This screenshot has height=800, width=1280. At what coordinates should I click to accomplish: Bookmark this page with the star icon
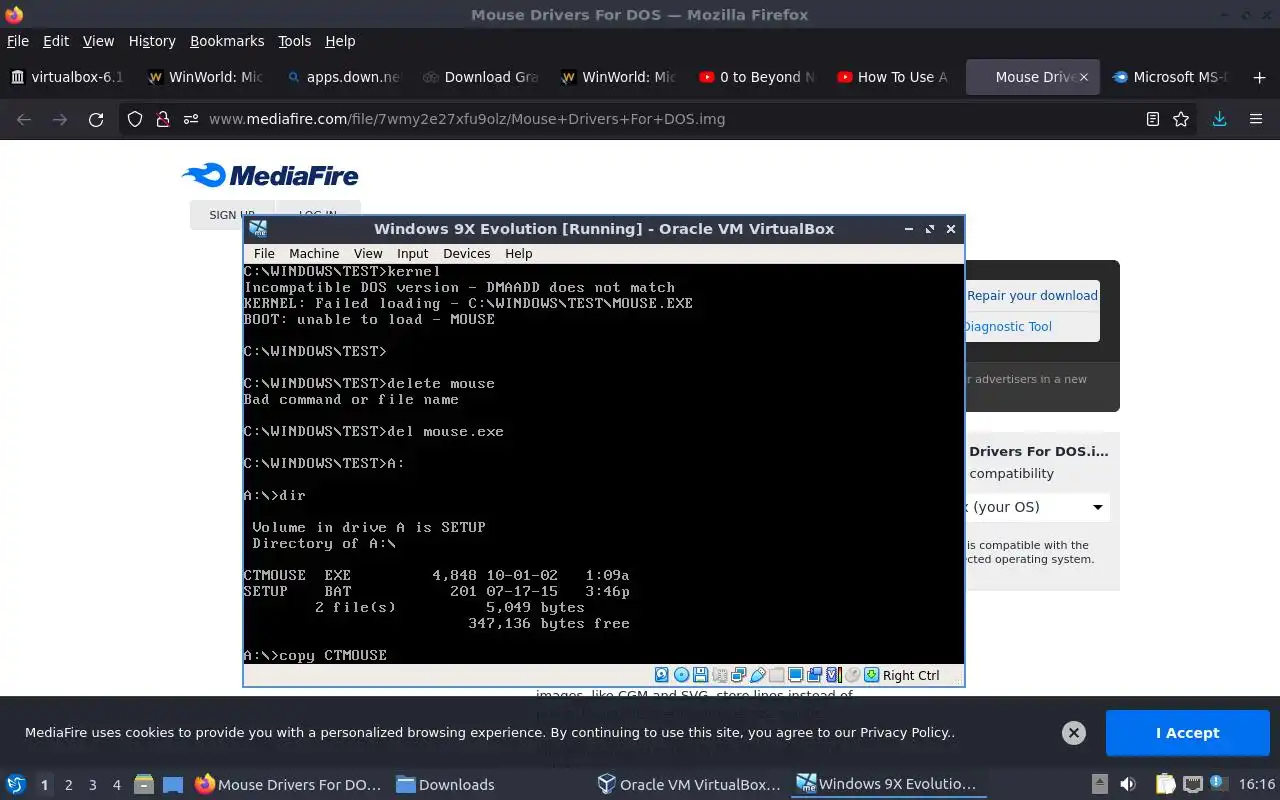tap(1181, 119)
